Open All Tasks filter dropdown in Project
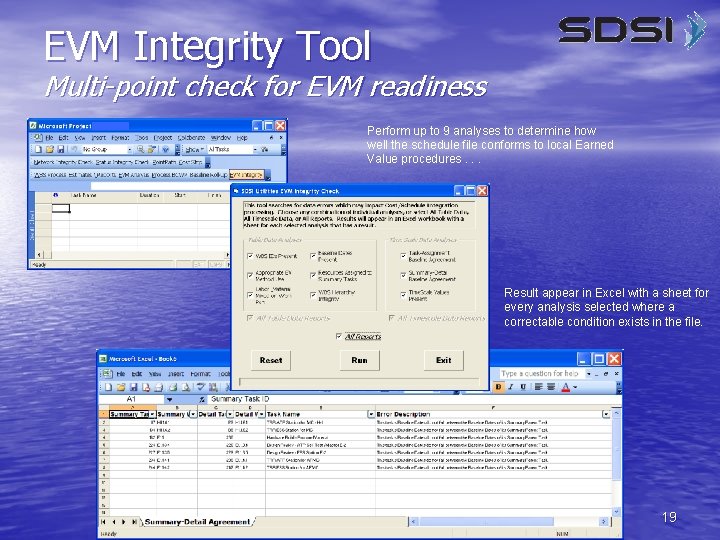720x540 pixels. pos(255,150)
